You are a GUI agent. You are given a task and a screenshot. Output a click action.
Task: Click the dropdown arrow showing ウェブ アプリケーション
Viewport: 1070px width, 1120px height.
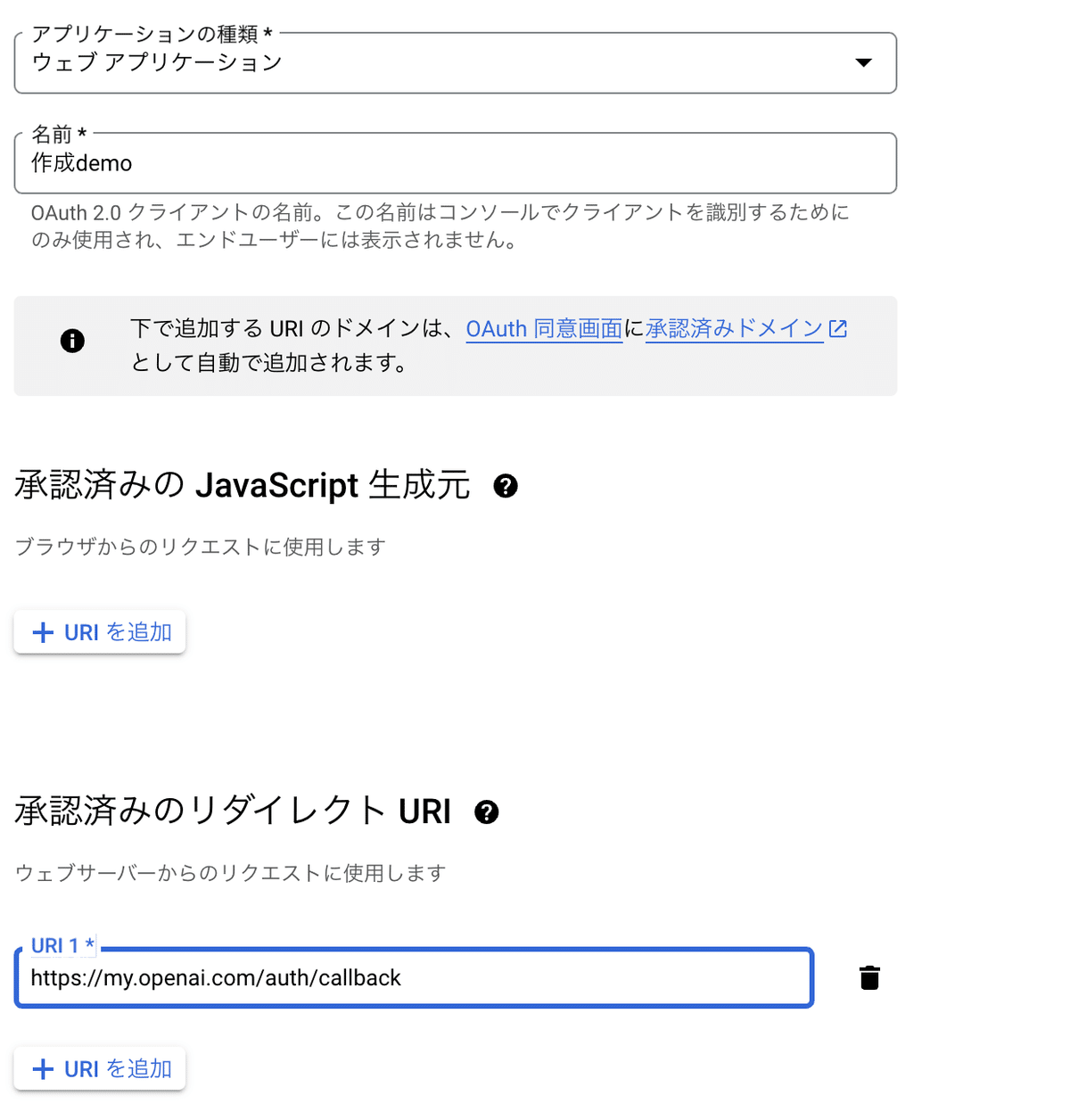(x=863, y=62)
